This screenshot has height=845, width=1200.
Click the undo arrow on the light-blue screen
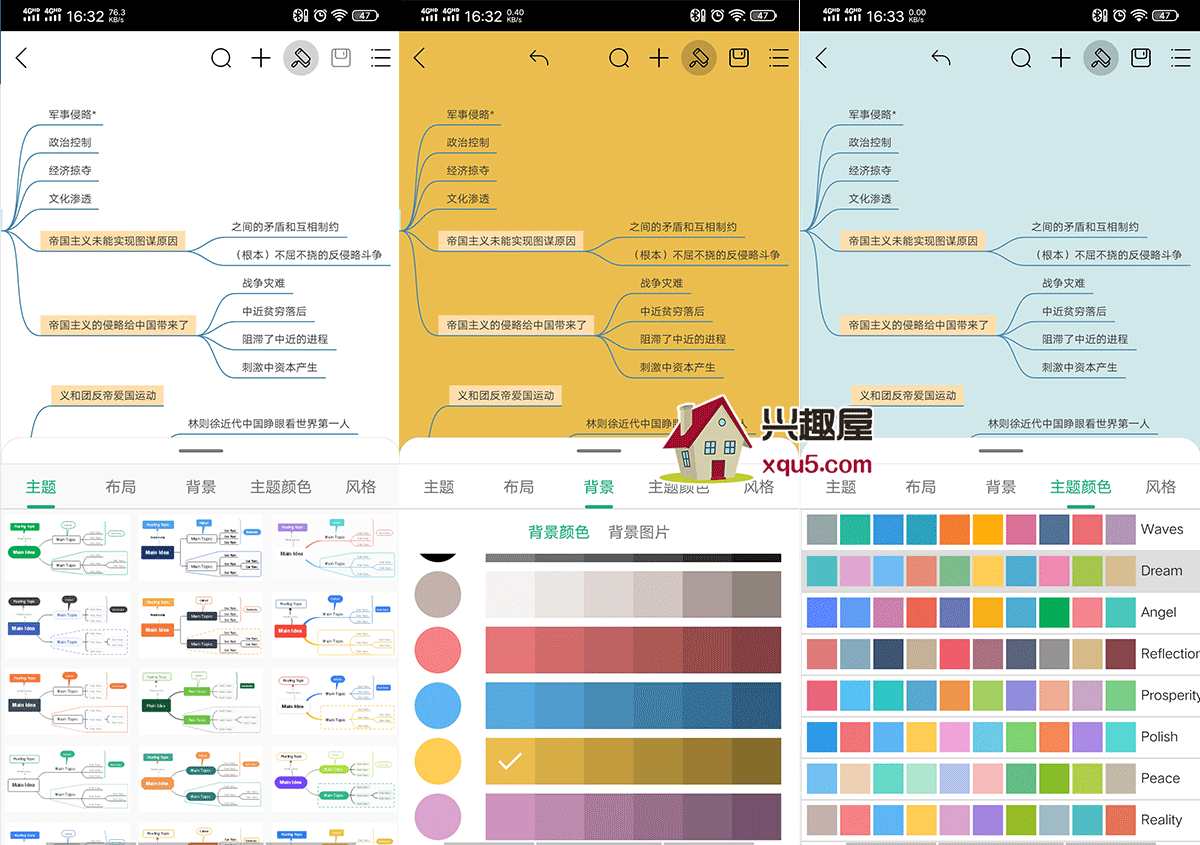tap(941, 58)
